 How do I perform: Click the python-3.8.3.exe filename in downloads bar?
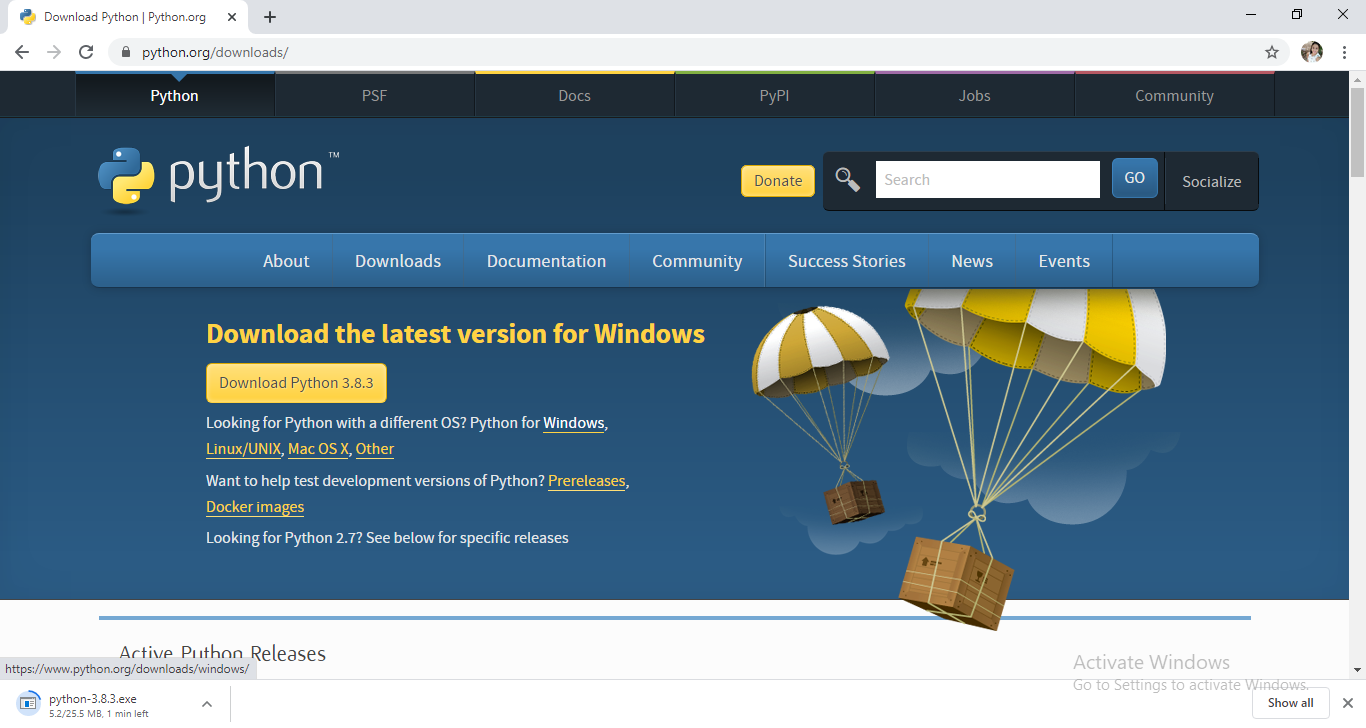click(93, 699)
